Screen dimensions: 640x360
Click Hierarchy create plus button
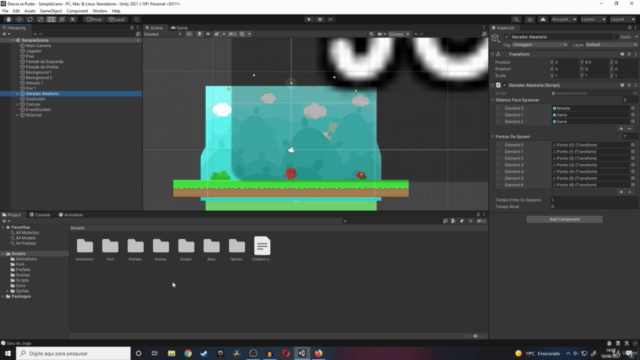(x=6, y=34)
